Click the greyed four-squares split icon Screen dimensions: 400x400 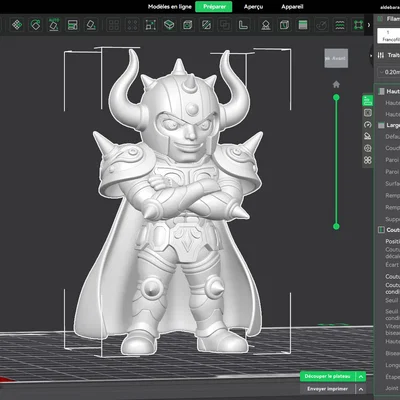(x=114, y=25)
